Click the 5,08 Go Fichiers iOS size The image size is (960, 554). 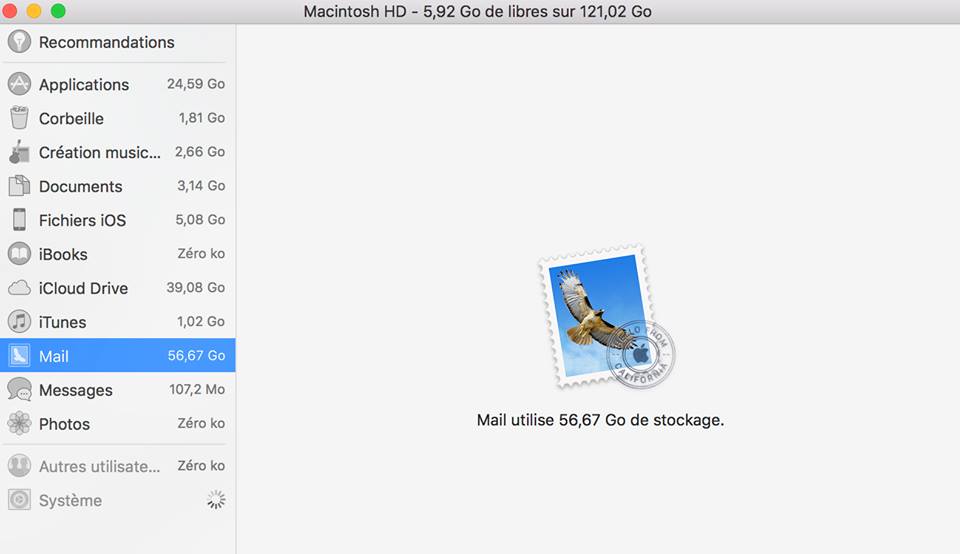tap(200, 220)
